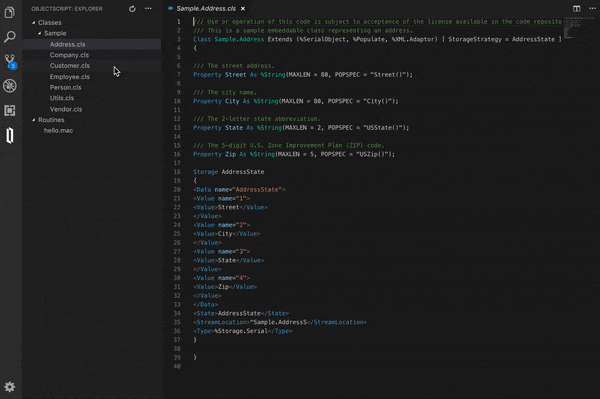Open the Extensions view icon
Viewport: 600px width, 399px height.
[10, 111]
